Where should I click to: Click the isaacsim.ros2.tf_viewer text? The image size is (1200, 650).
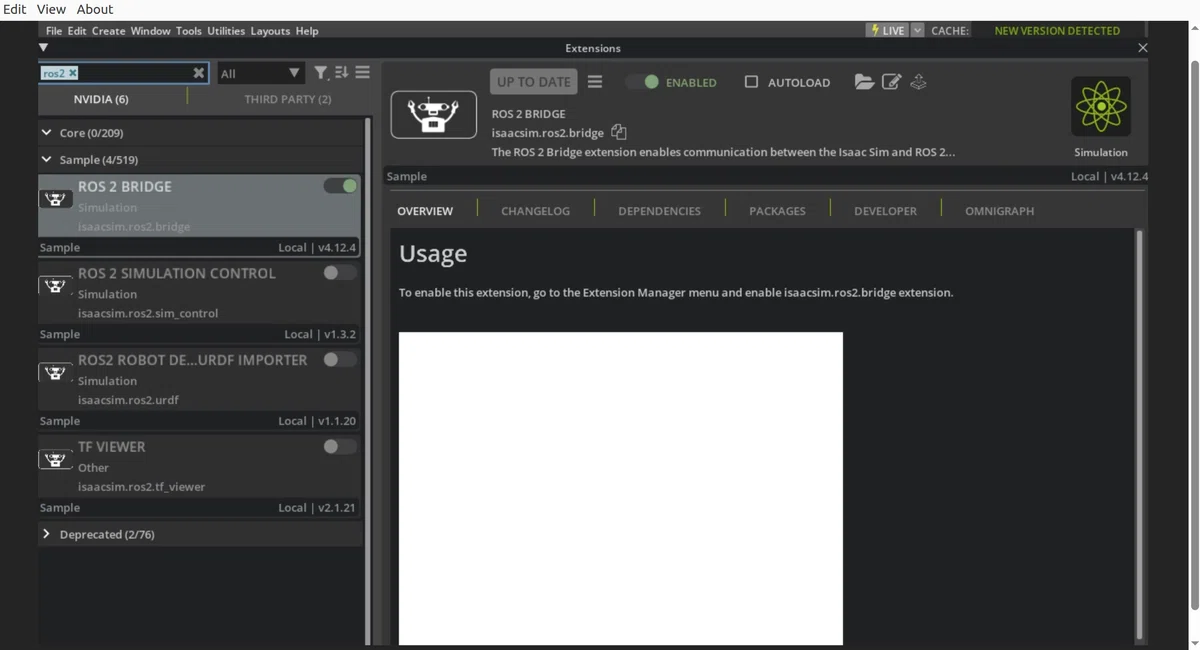141,487
